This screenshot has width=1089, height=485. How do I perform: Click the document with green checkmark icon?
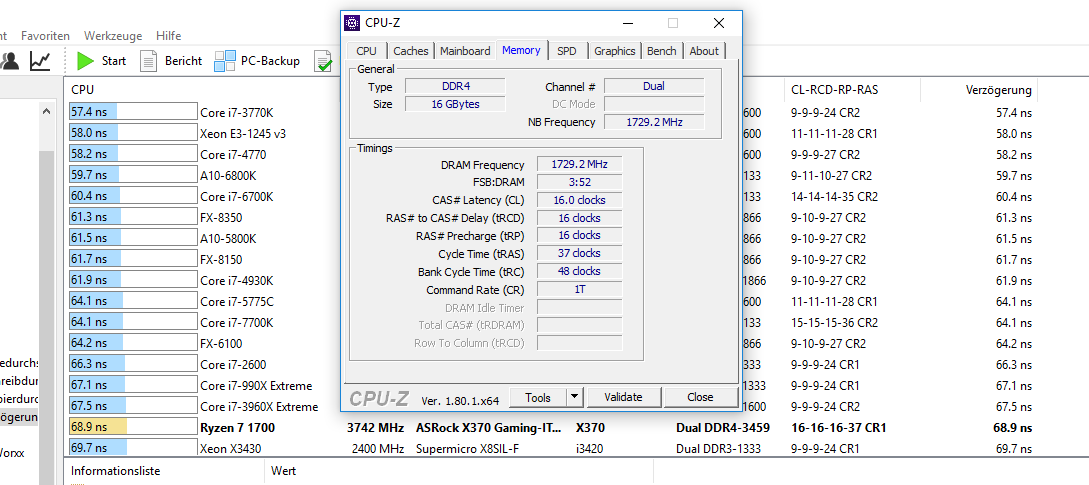(x=323, y=60)
